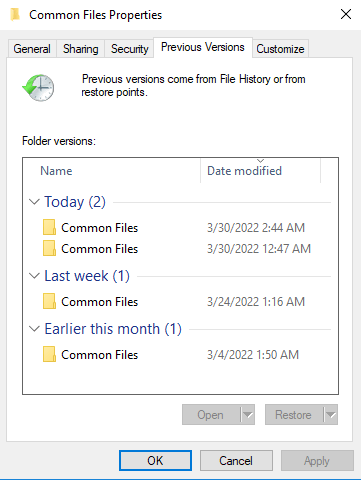Switch to the General tab
Screen dimensions: 361x480
click(32, 49)
